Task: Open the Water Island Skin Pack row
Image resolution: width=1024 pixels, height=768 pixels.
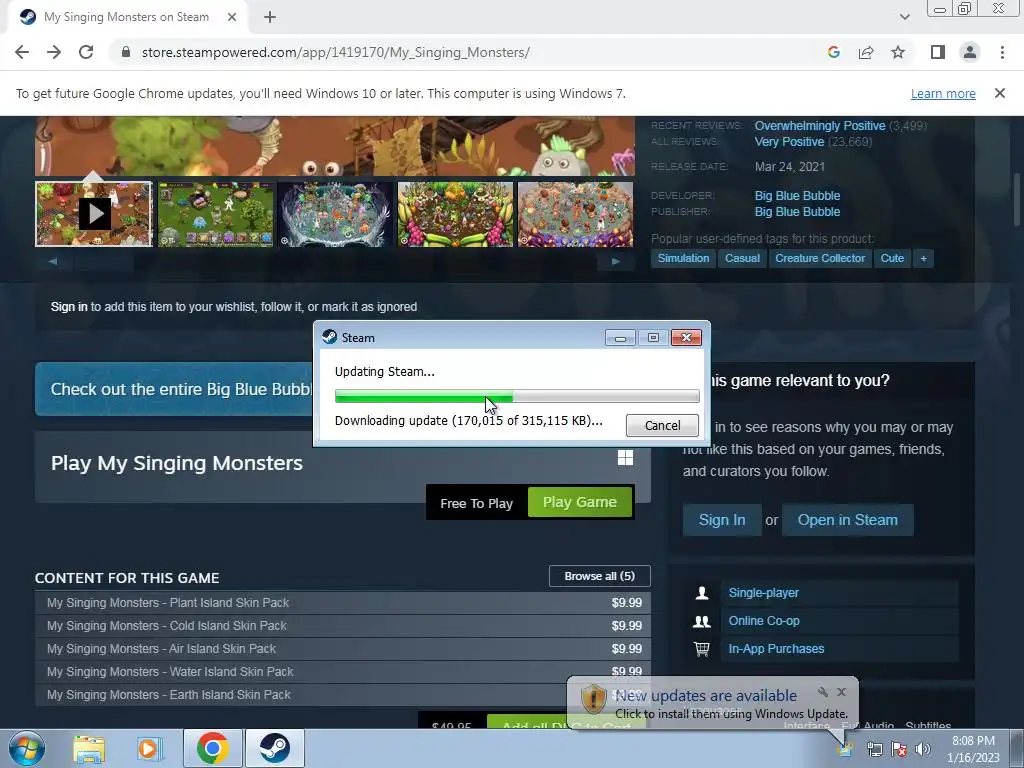Action: click(343, 671)
